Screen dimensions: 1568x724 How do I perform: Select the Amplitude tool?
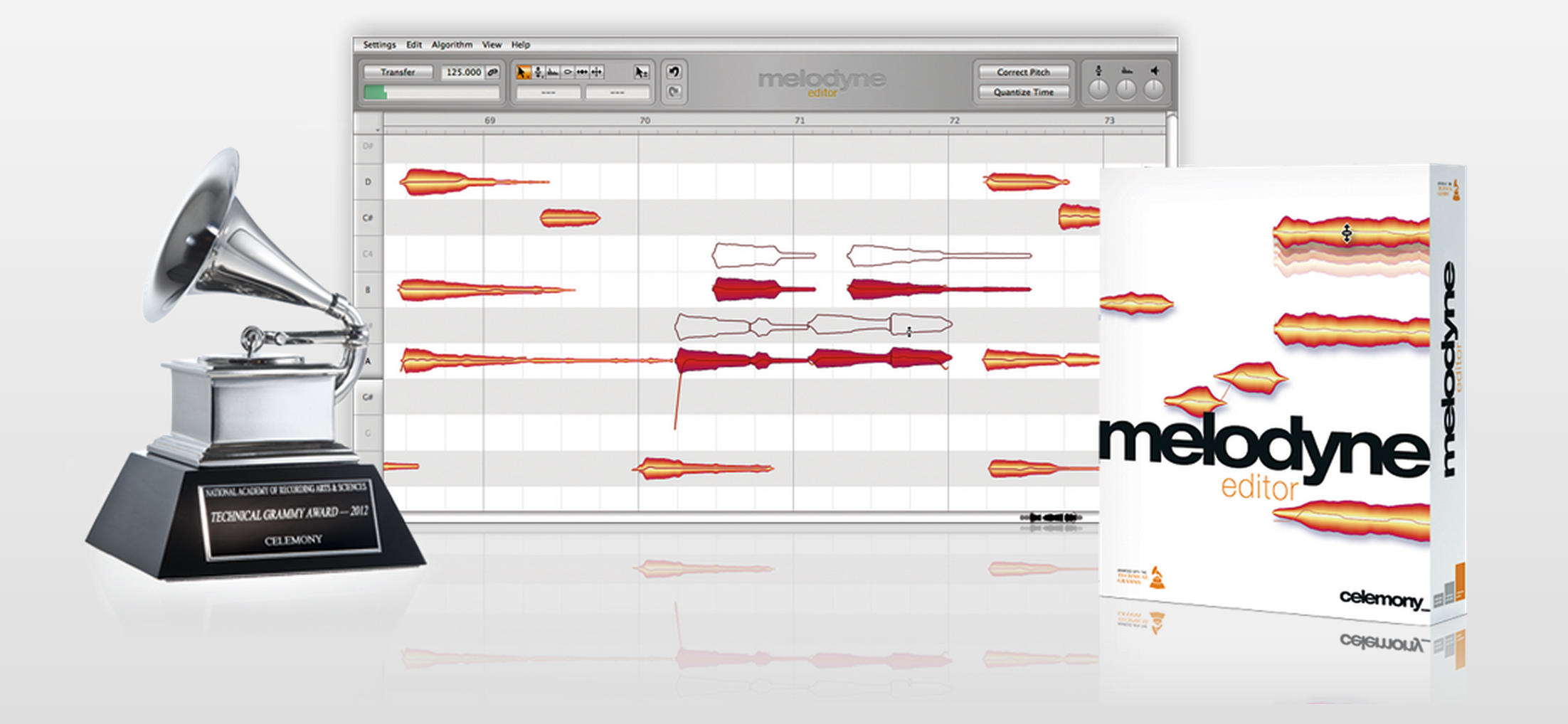(568, 73)
